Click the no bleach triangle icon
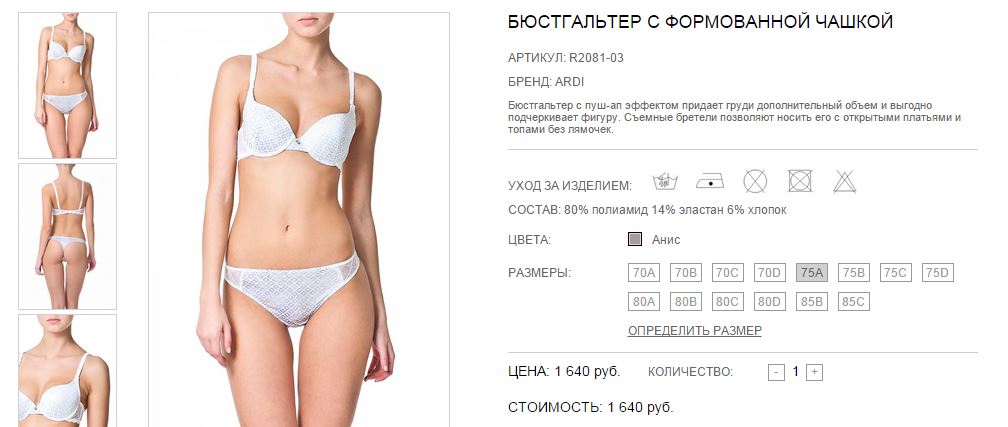Viewport: 1008px width, 427px height. [845, 182]
